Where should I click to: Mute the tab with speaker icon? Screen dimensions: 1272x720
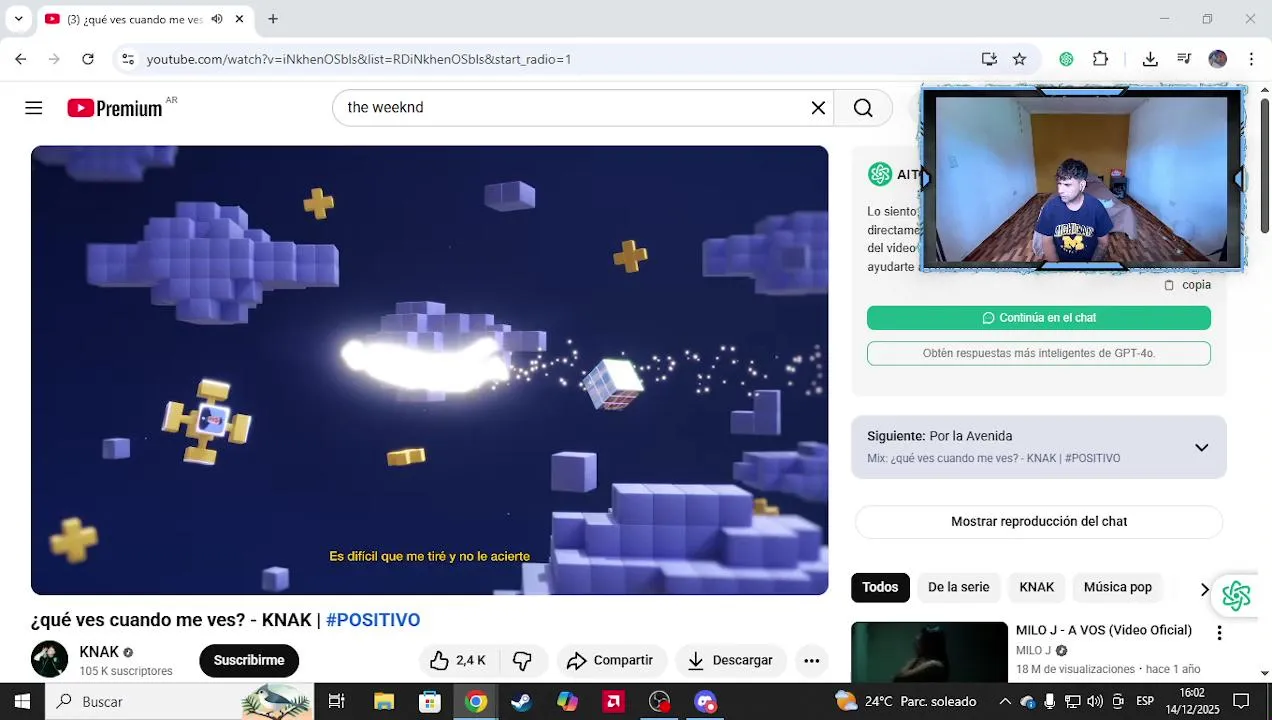click(x=217, y=19)
